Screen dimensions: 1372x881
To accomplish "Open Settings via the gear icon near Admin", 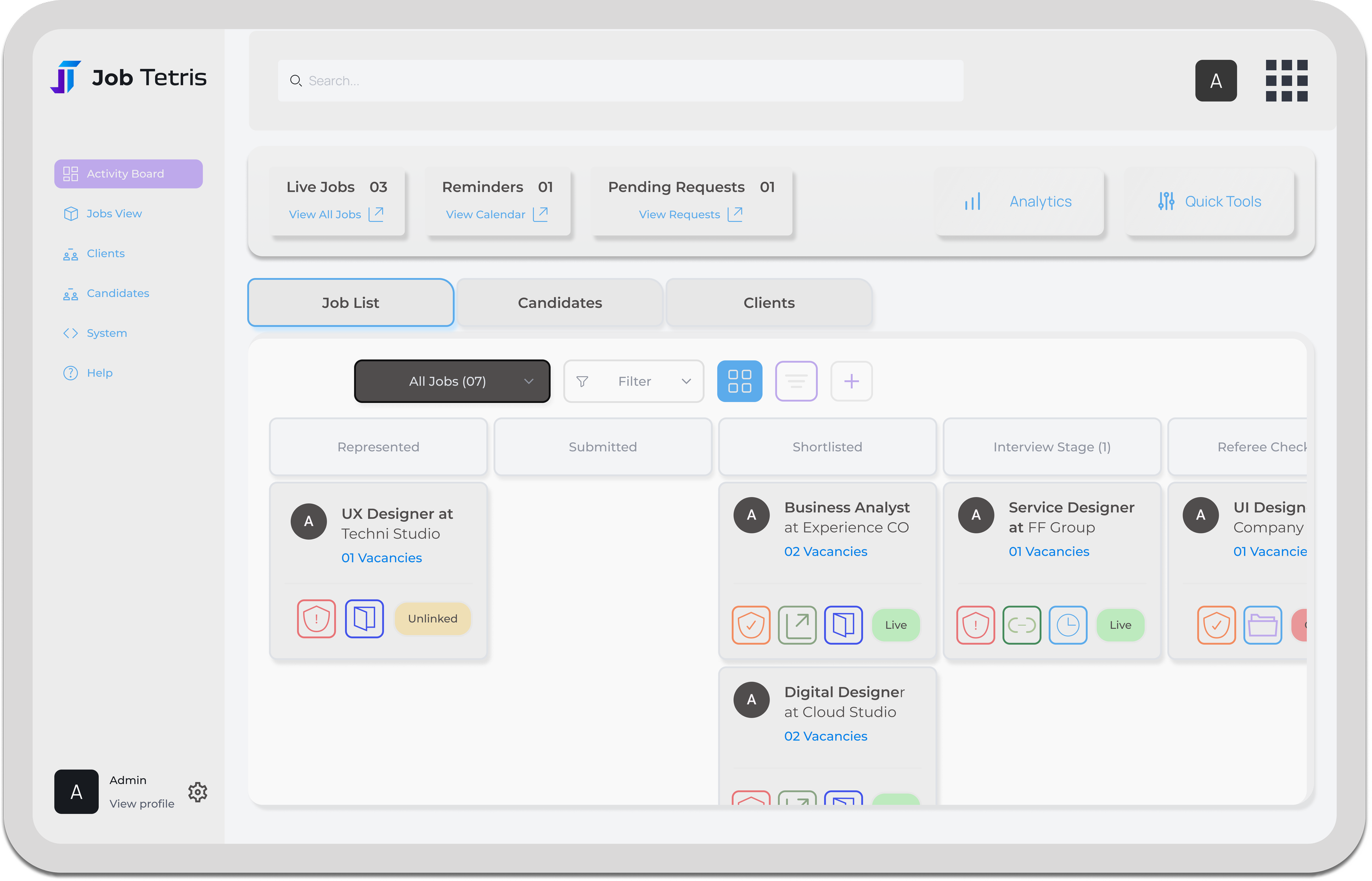I will 198,792.
